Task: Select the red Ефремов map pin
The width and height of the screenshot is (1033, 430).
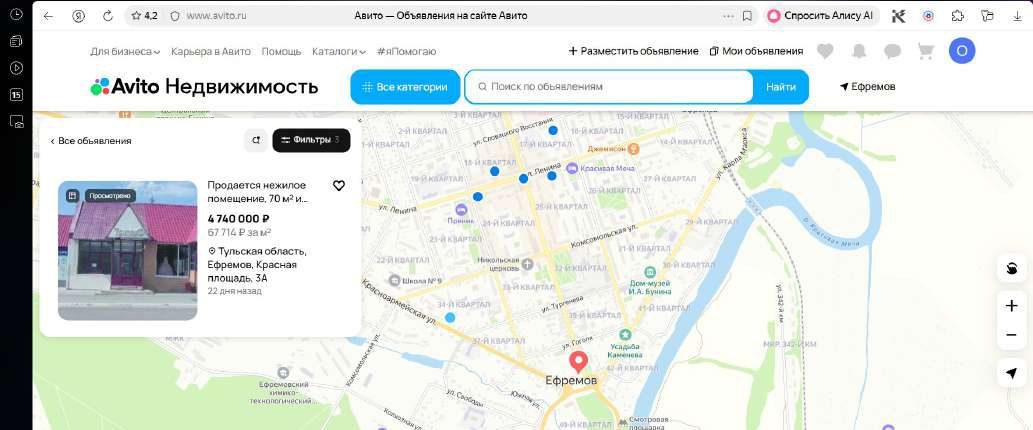Action: click(578, 362)
